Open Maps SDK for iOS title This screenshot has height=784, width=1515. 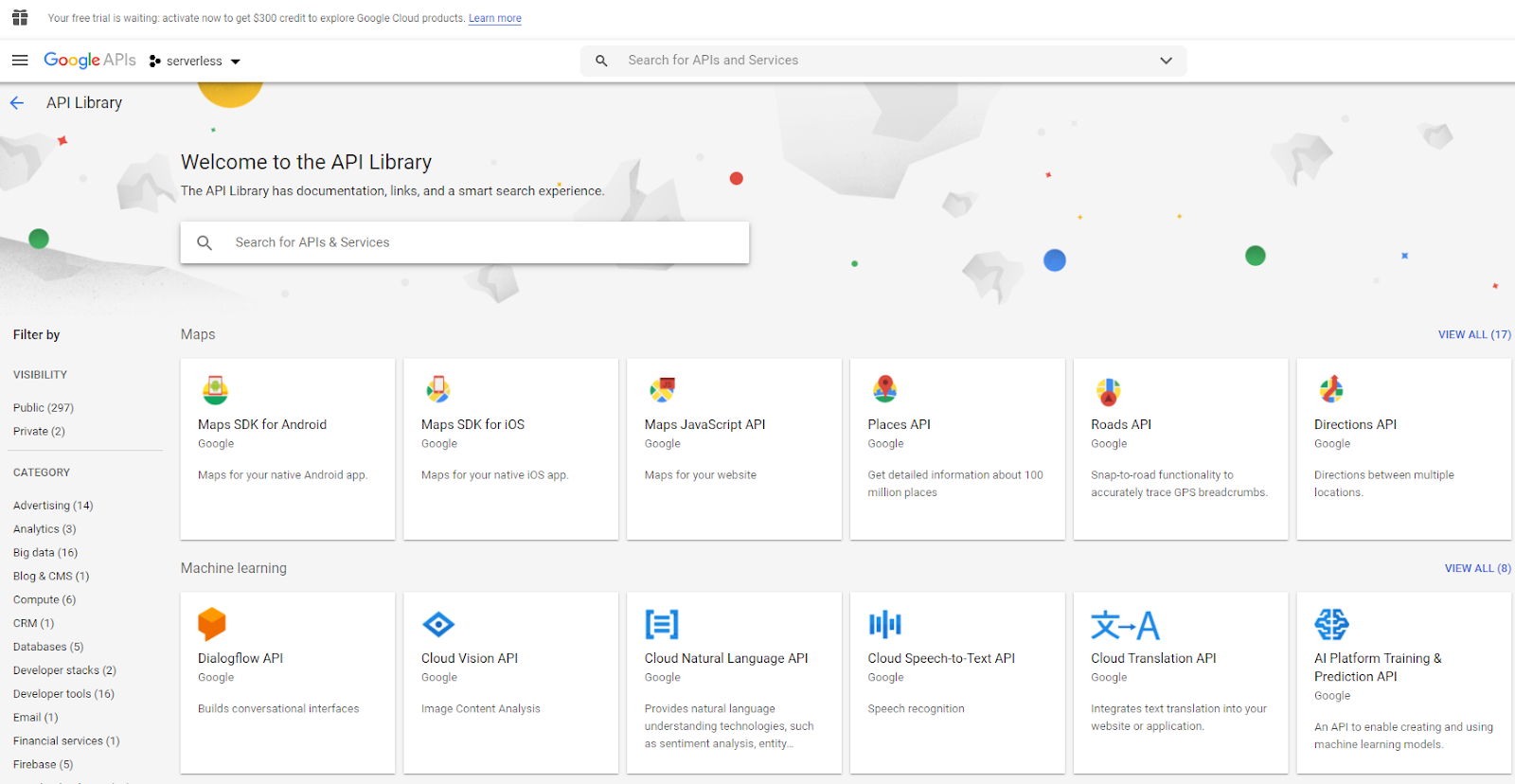pyautogui.click(x=472, y=424)
